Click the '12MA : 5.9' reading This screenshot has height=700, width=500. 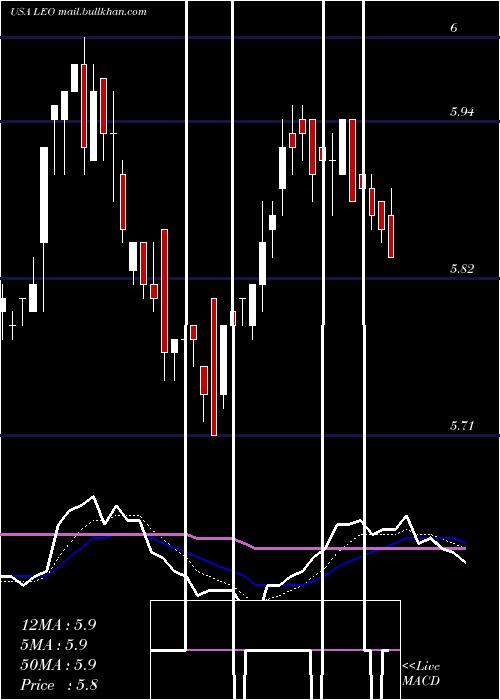click(x=58, y=624)
